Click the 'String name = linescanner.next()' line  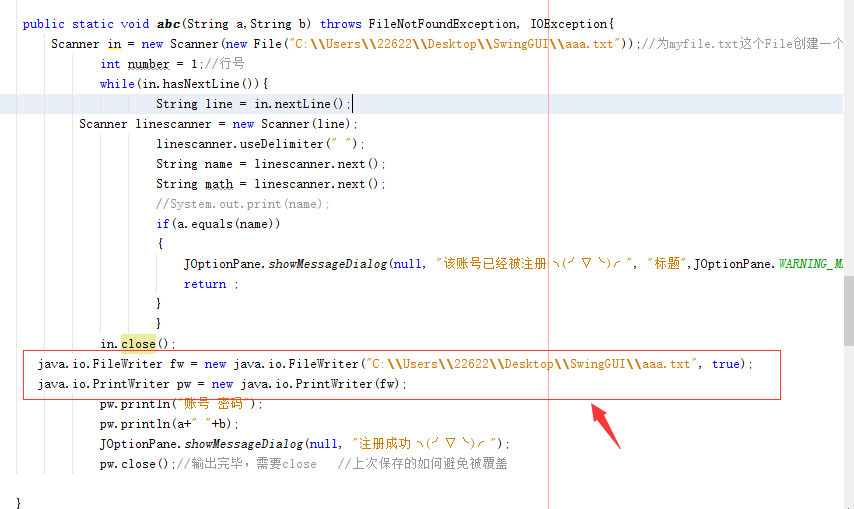click(x=271, y=164)
